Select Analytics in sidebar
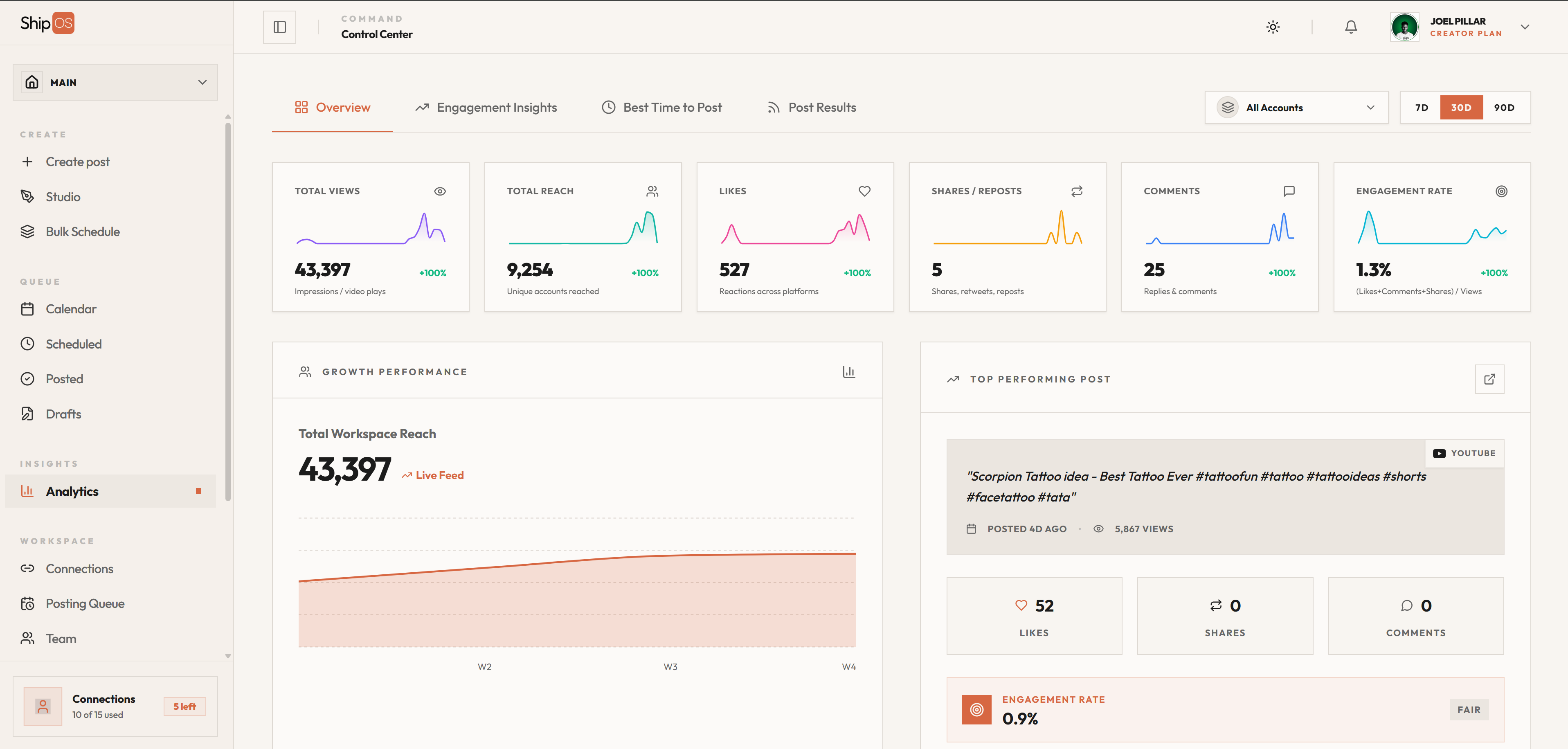The image size is (1568, 749). [x=110, y=491]
